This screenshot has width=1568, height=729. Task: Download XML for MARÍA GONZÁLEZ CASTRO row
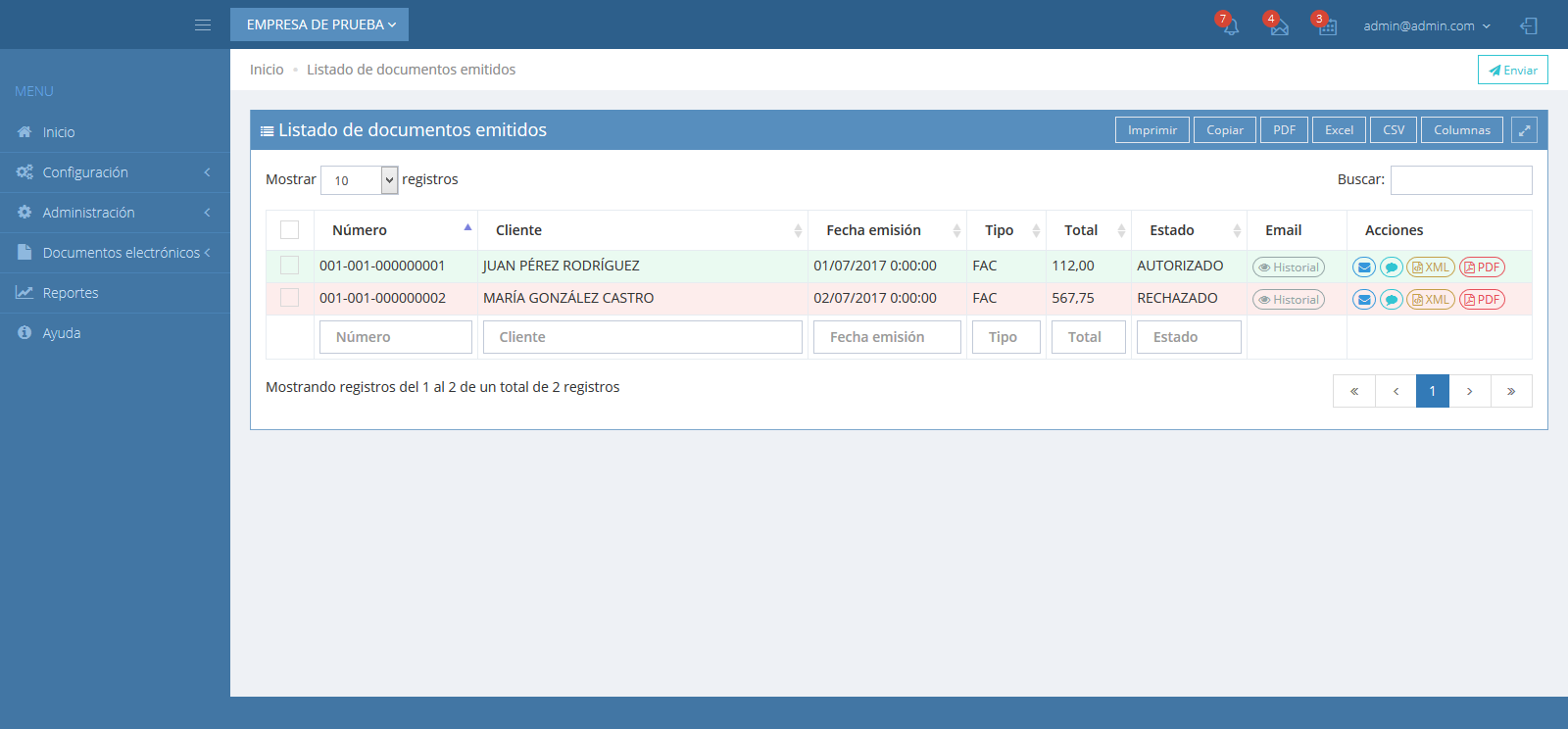click(1431, 300)
